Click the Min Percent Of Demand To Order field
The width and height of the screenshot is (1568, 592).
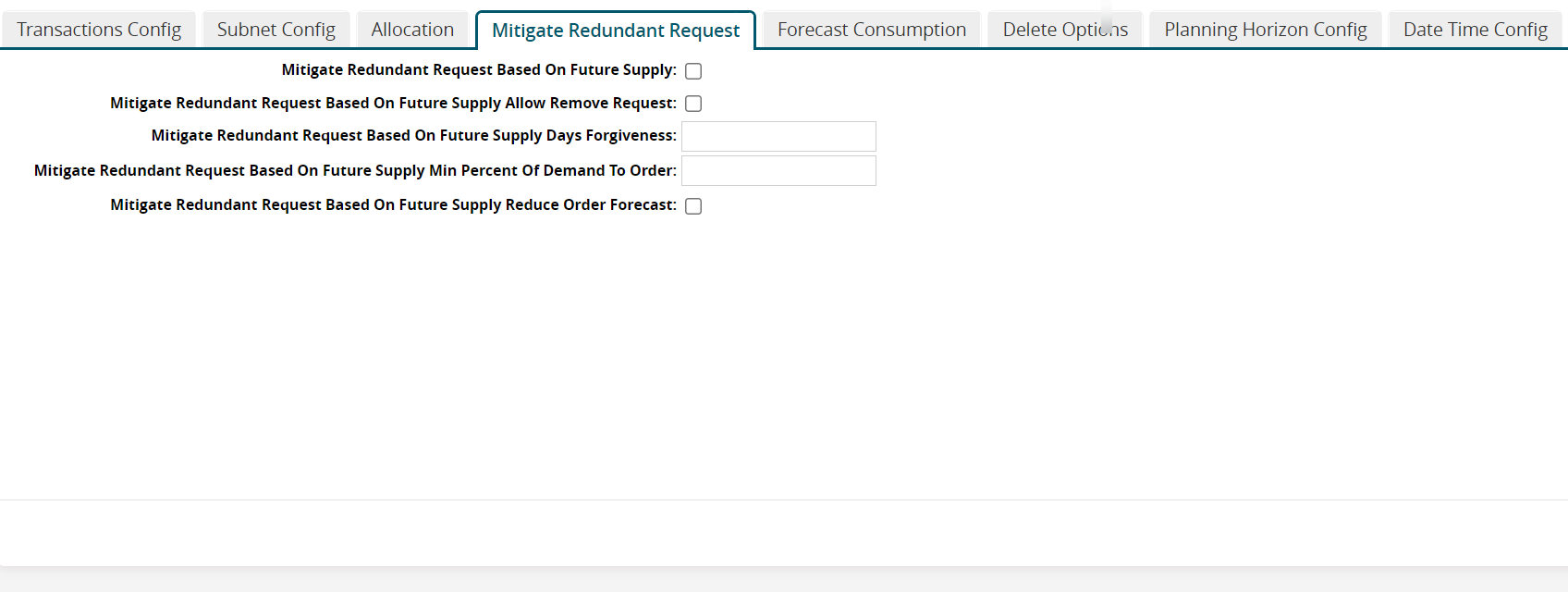778,171
